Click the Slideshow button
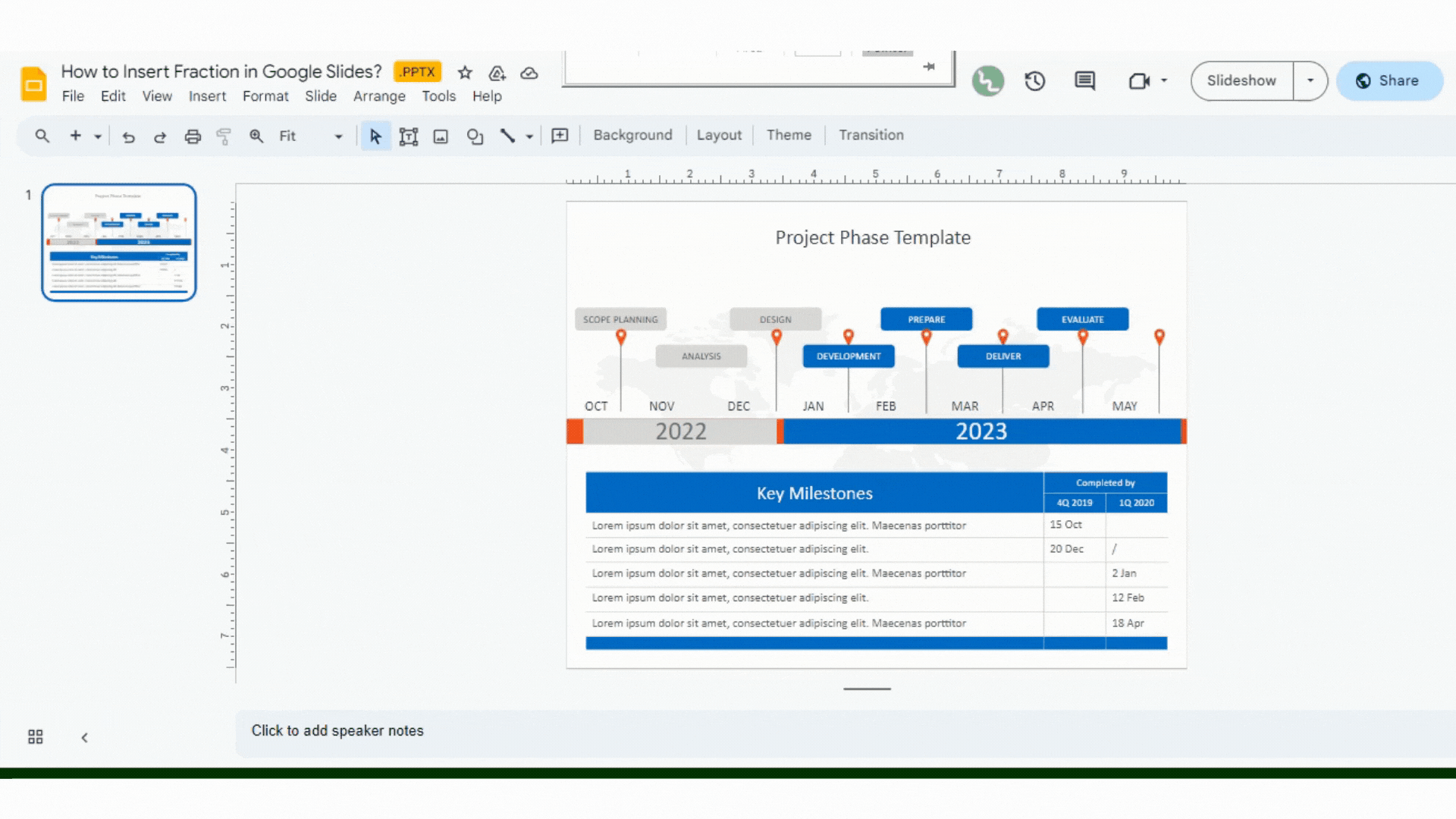This screenshot has width=1456, height=819. [1242, 80]
